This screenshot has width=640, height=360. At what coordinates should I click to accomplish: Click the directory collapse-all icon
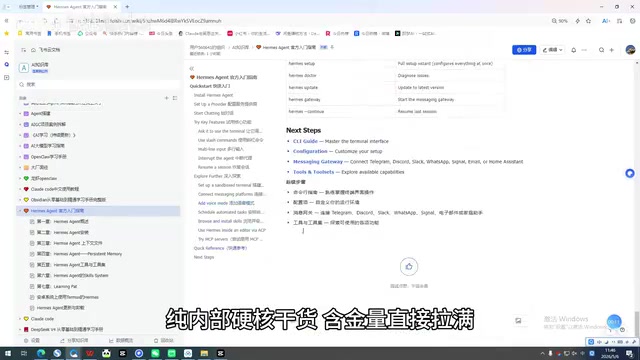(x=175, y=98)
